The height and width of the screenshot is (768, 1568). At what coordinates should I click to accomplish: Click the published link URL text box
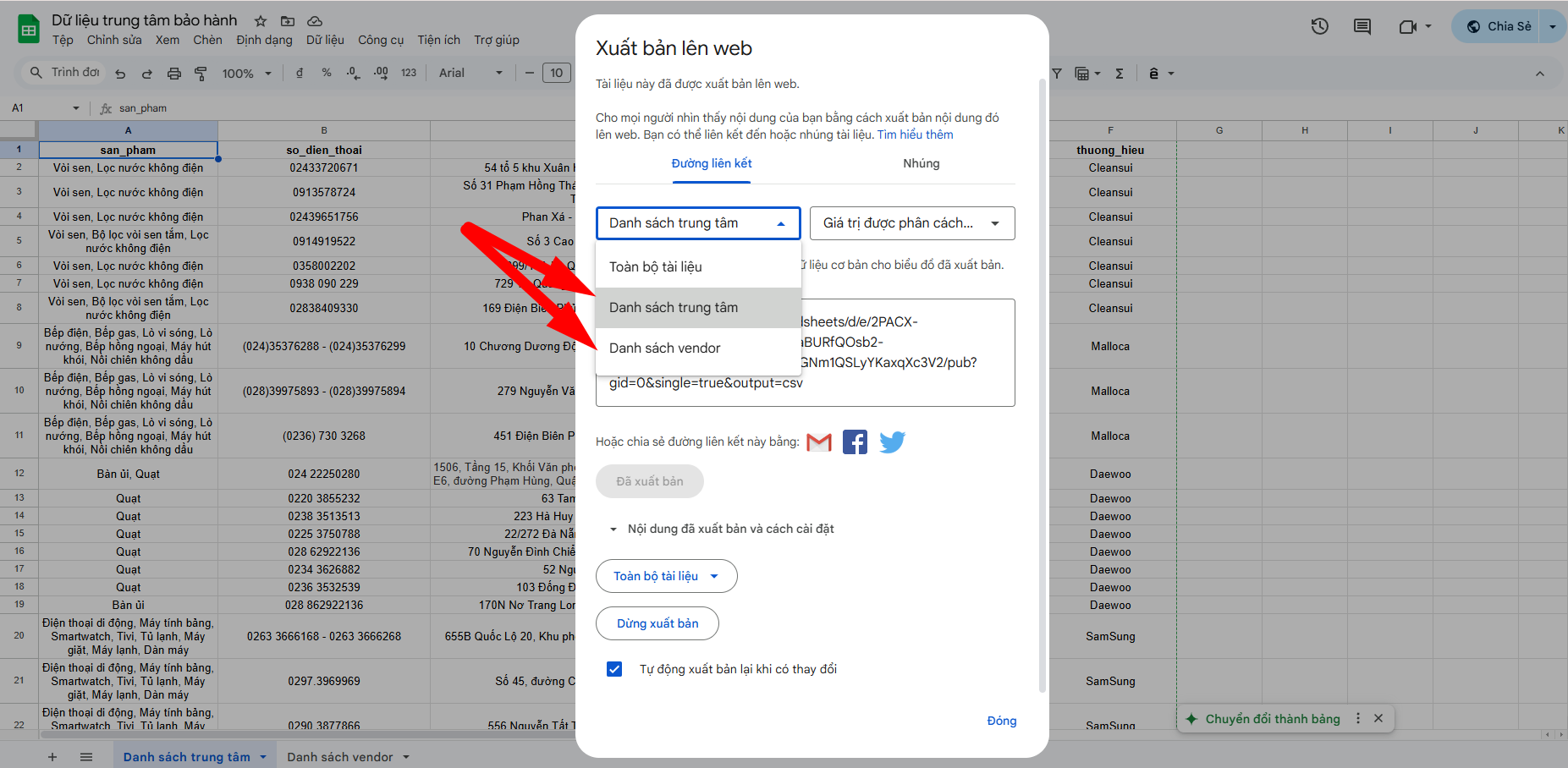(x=806, y=353)
